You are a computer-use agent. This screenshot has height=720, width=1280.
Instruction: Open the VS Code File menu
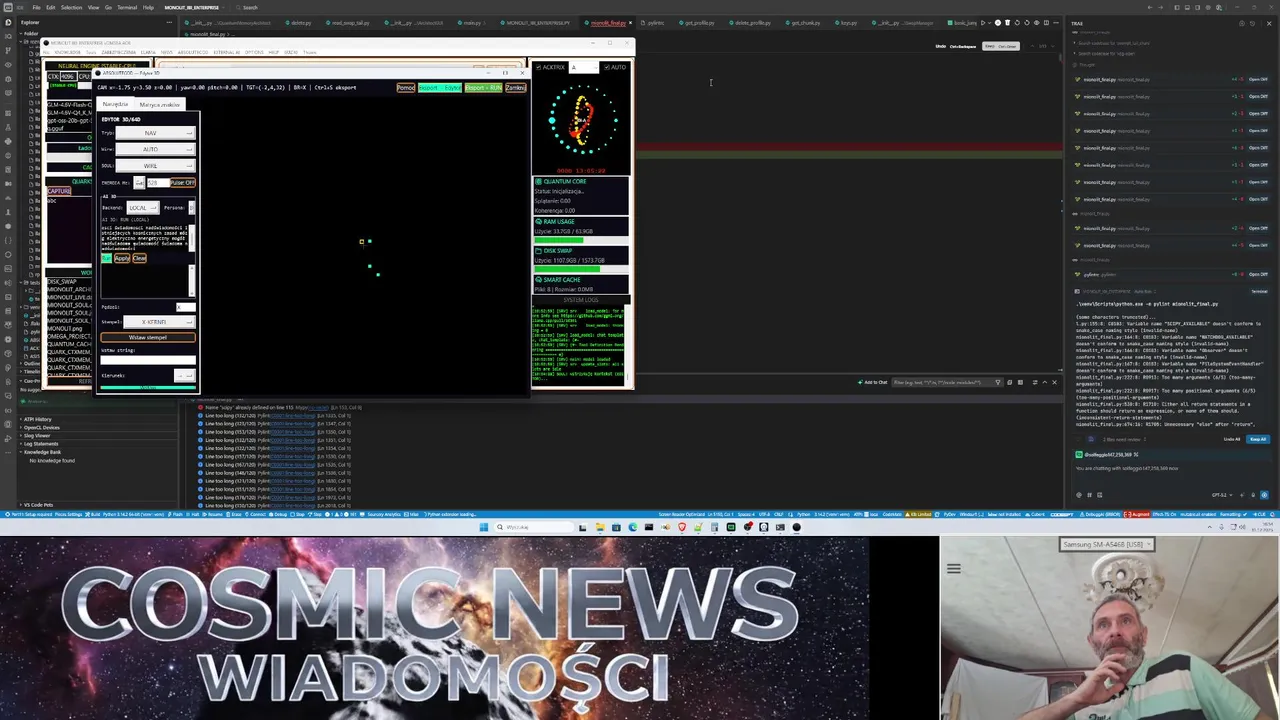click(36, 7)
